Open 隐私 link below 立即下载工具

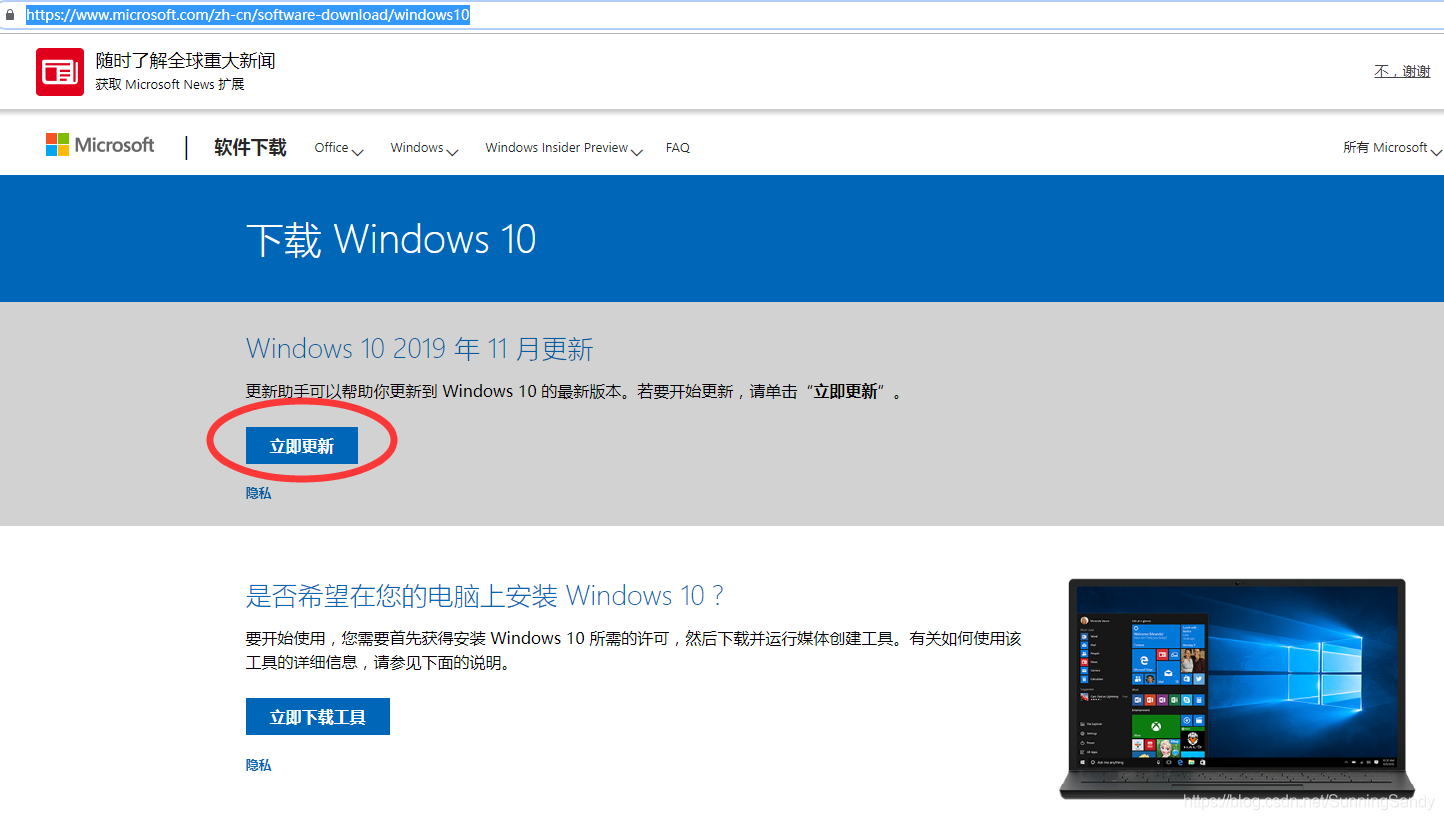259,765
